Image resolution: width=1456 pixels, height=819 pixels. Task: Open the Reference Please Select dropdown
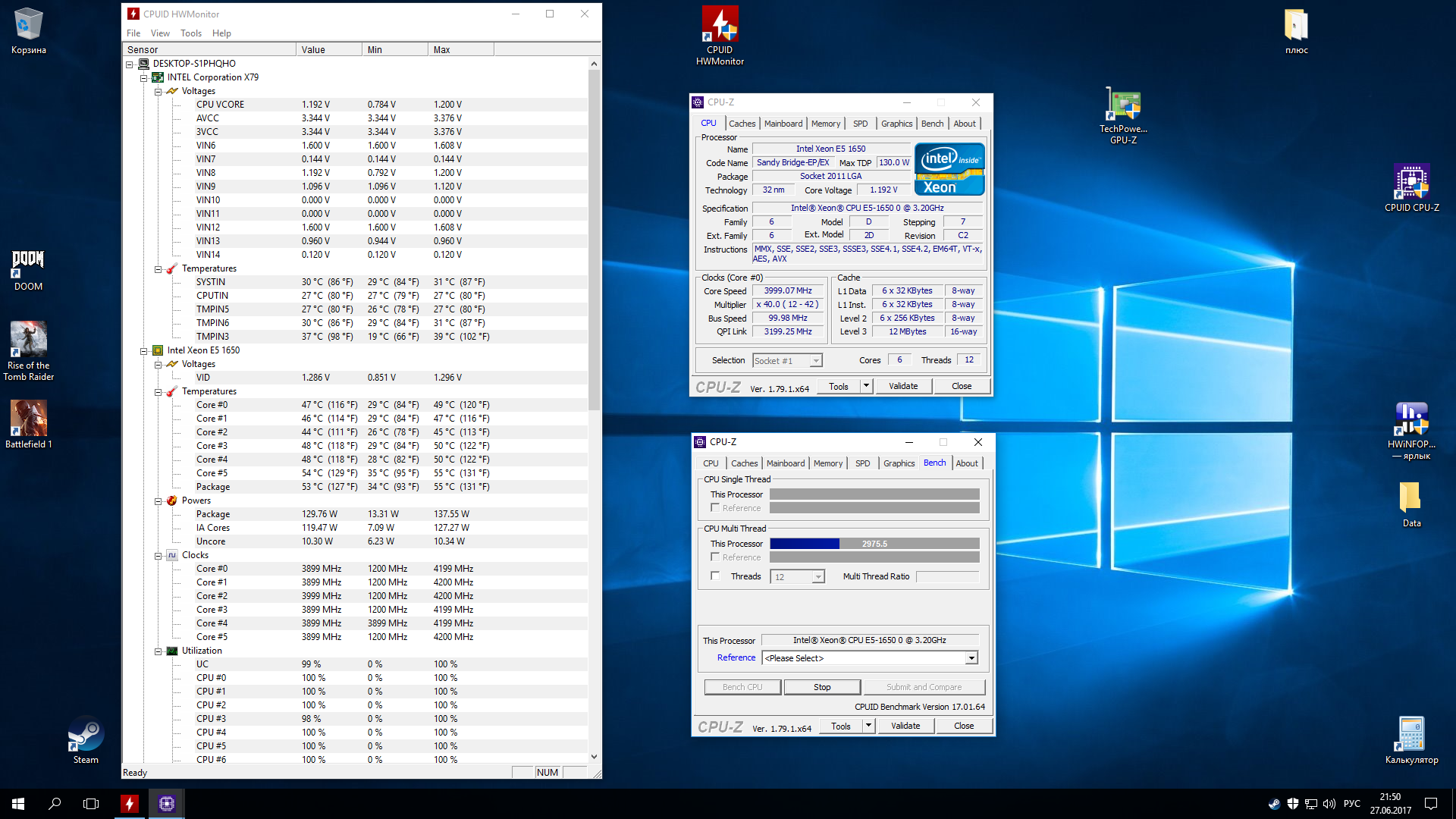(971, 658)
